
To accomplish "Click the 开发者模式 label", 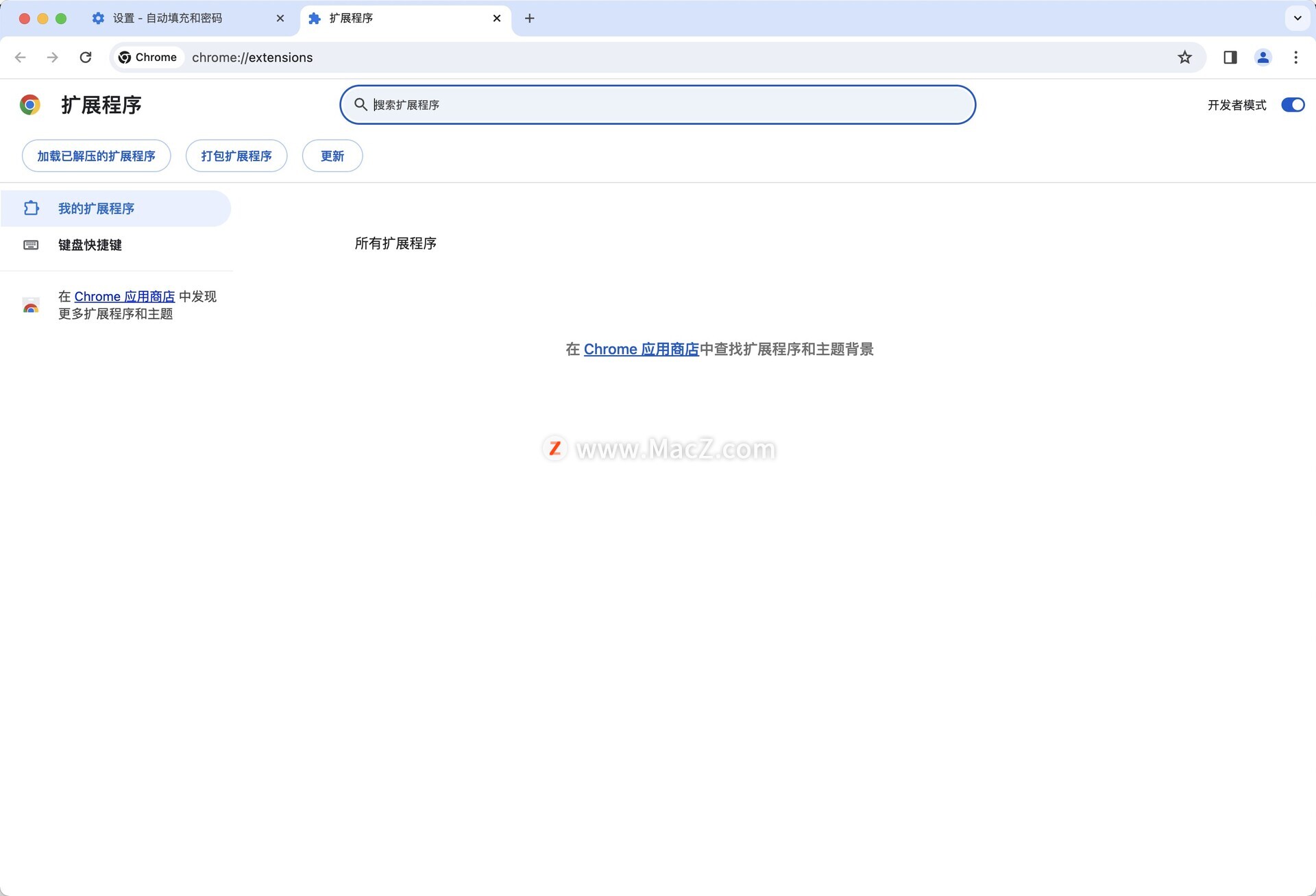I will point(1237,105).
